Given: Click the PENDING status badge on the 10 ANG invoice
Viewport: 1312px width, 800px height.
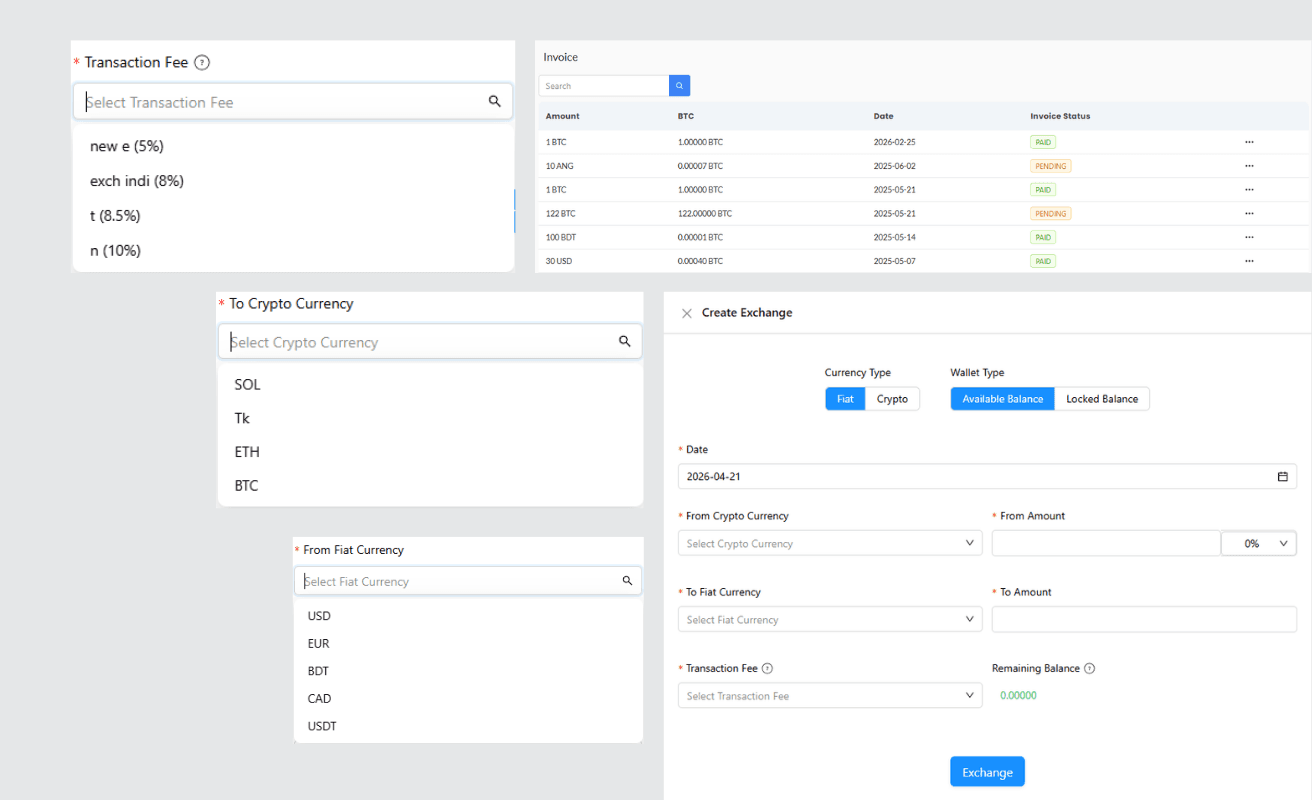Looking at the screenshot, I should (1050, 165).
